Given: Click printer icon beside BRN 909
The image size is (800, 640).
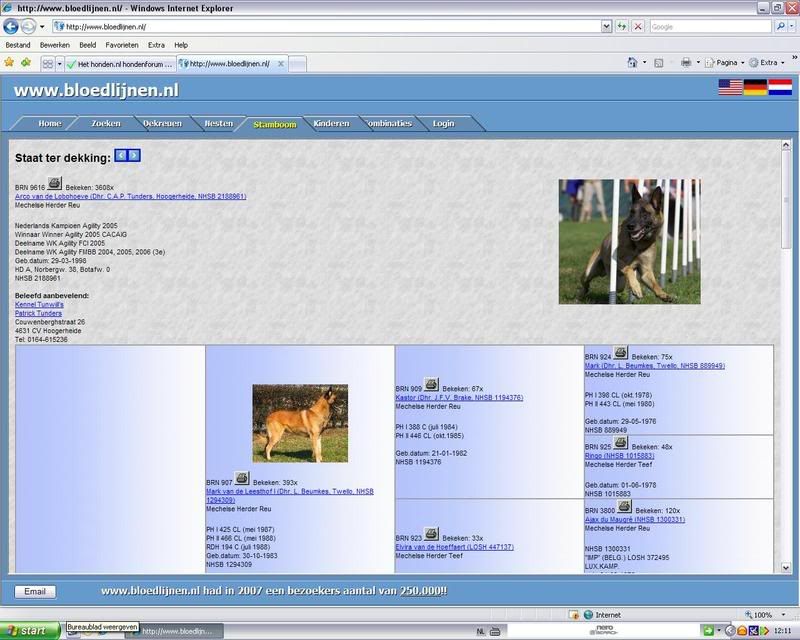Looking at the screenshot, I should [x=431, y=385].
